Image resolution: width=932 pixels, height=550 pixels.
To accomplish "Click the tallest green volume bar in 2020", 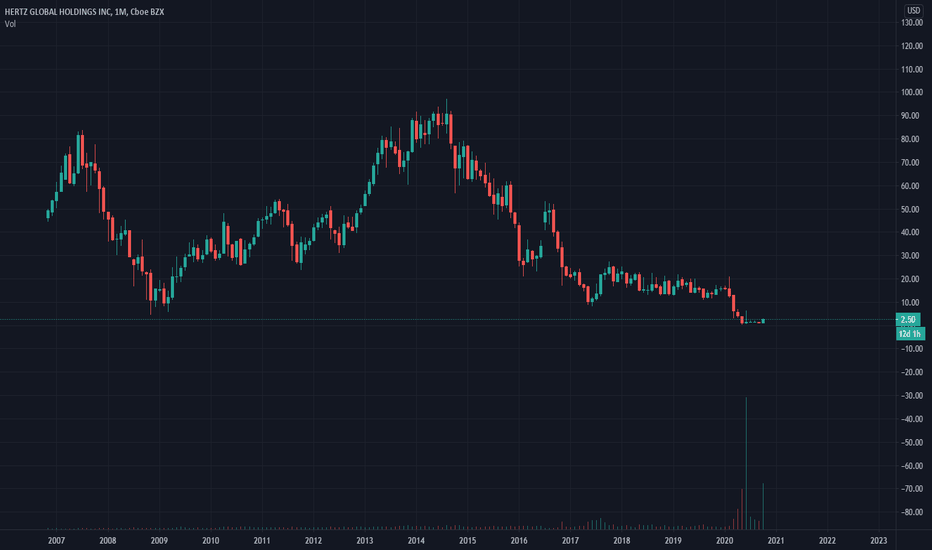I will pyautogui.click(x=746, y=463).
